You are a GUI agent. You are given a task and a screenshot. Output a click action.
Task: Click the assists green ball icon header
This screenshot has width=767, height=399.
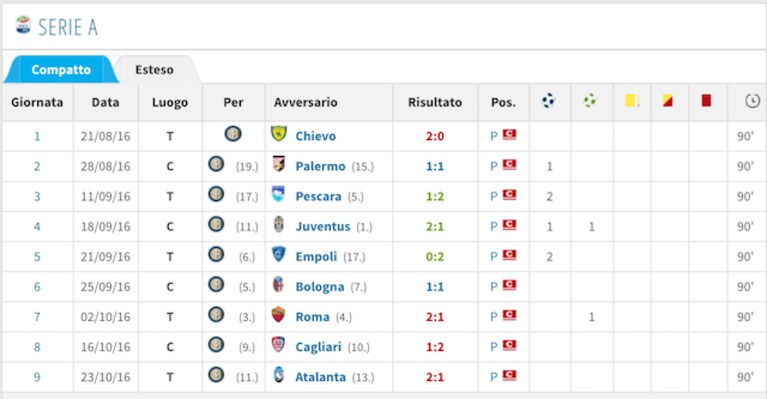tap(590, 101)
